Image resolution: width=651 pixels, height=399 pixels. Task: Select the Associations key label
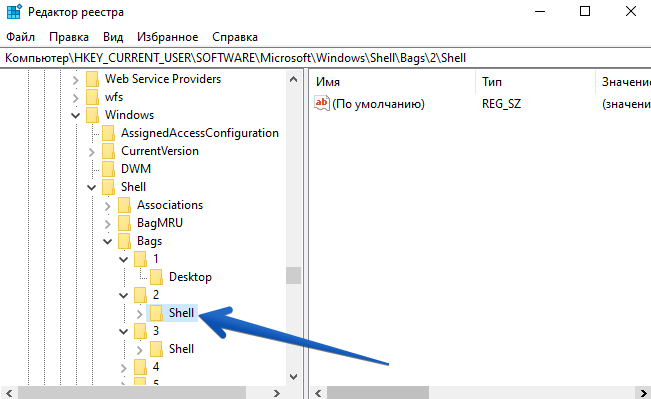click(x=170, y=205)
